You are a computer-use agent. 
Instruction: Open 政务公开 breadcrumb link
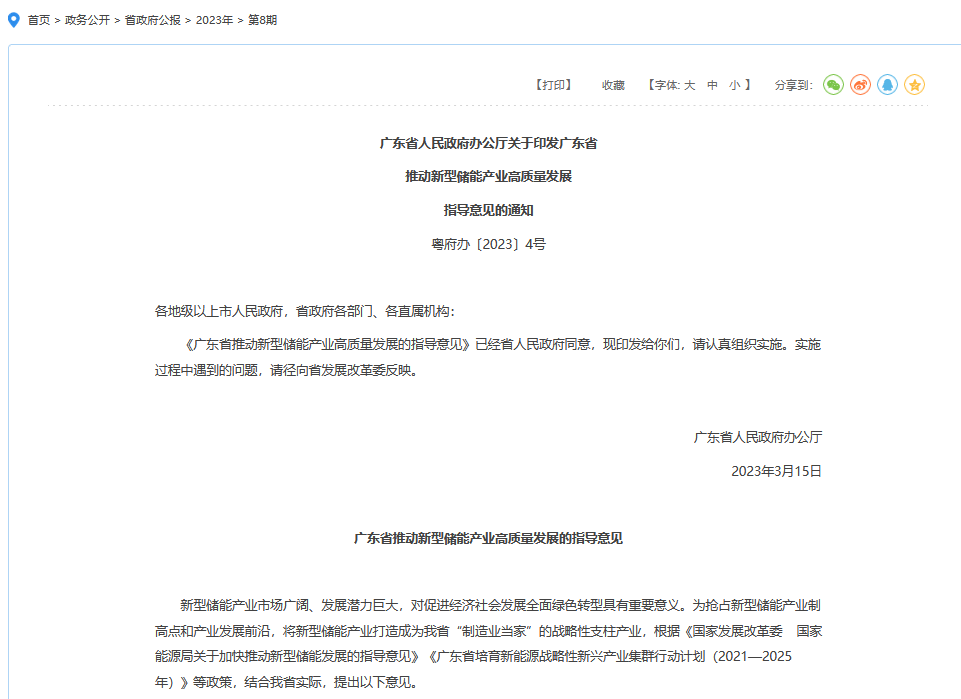click(x=87, y=20)
